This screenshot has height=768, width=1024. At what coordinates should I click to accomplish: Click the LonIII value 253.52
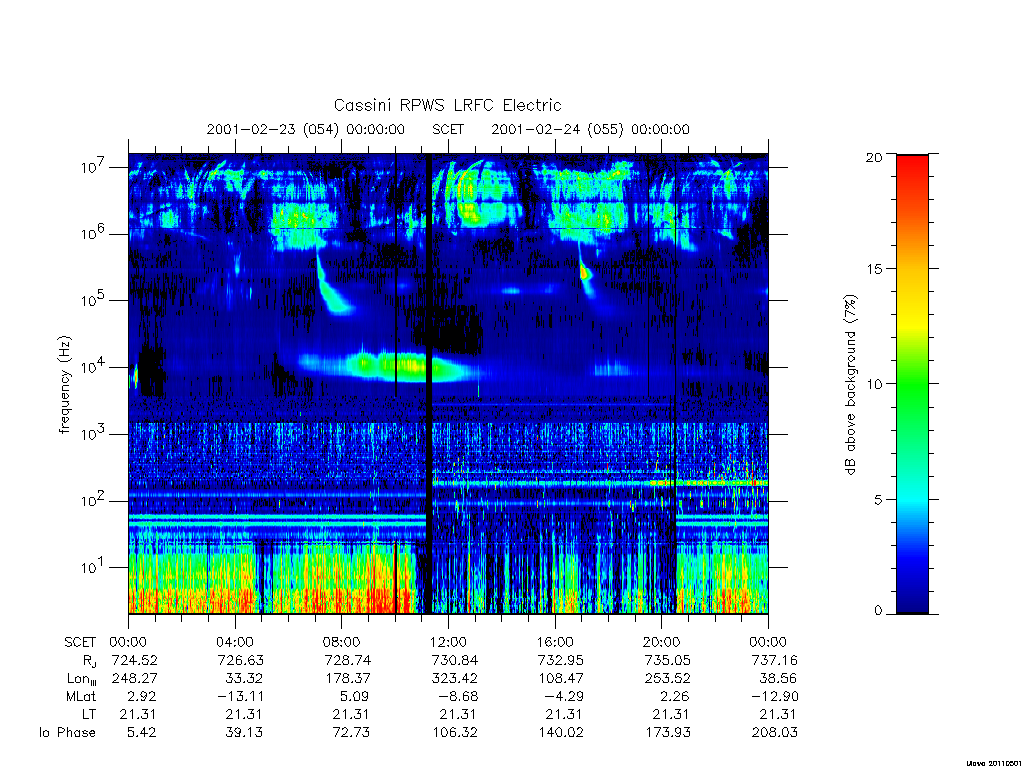pos(667,679)
